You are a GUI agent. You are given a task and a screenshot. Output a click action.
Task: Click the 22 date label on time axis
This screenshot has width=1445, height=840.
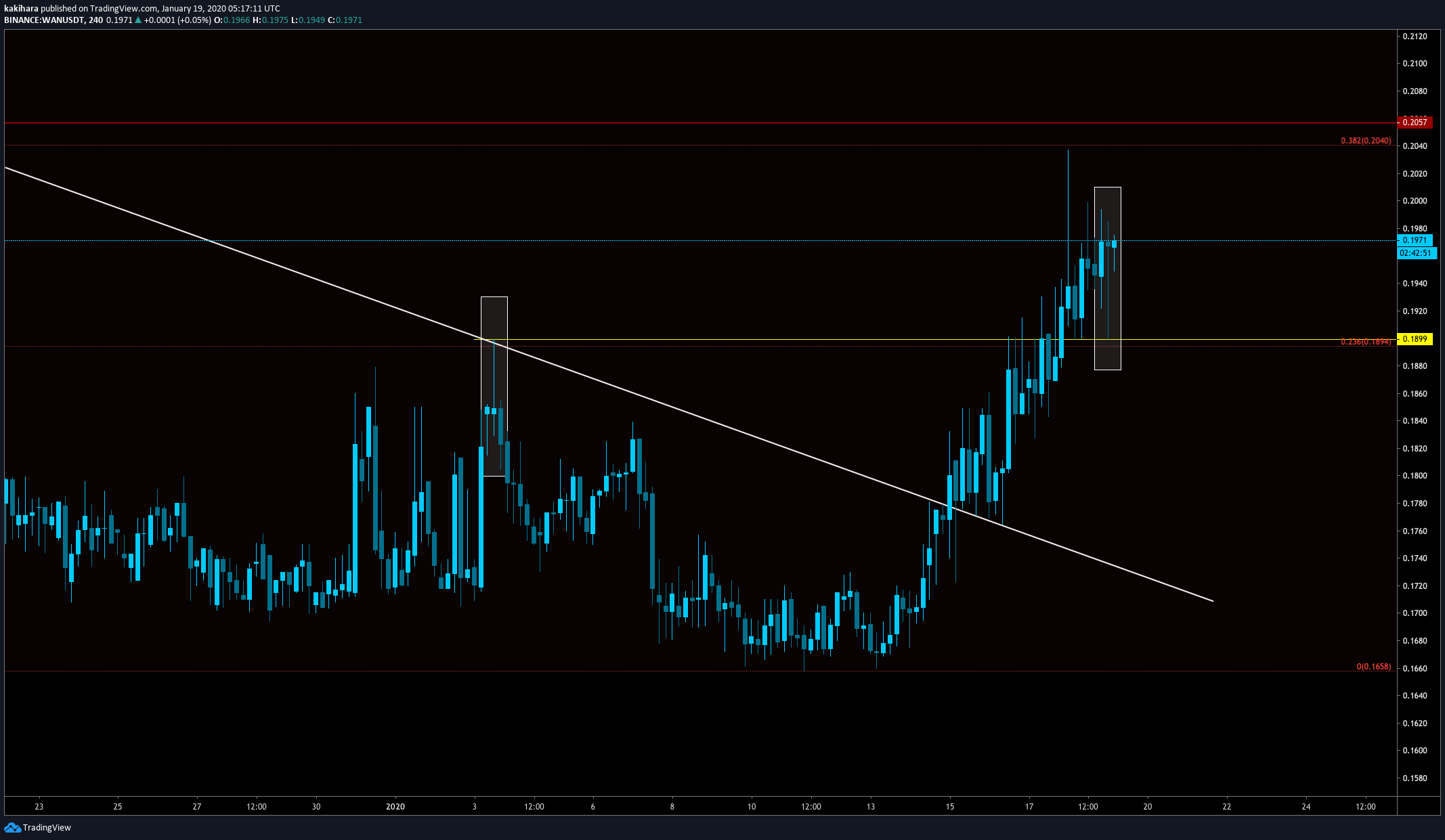click(1227, 807)
